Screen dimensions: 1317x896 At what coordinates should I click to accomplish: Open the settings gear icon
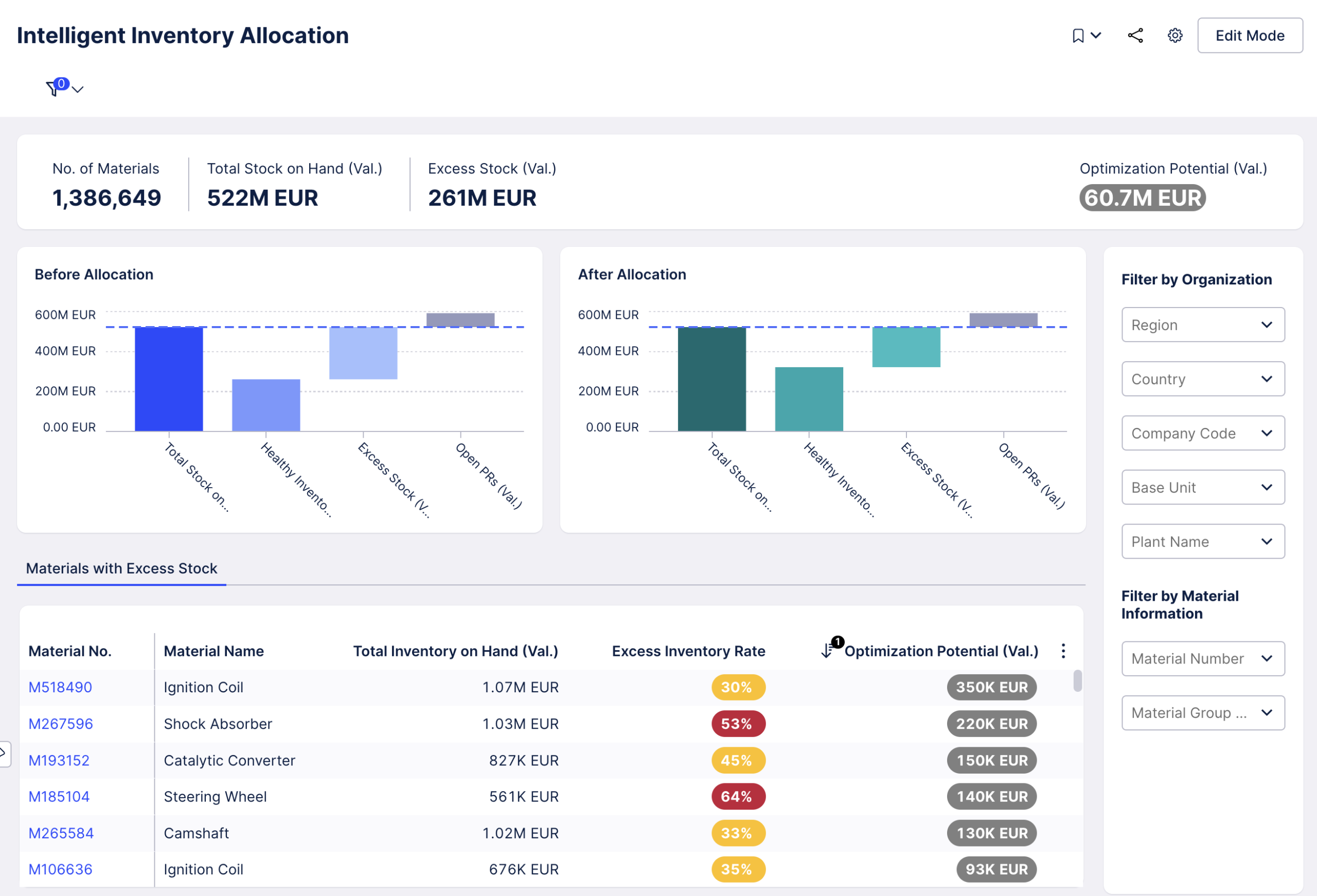pyautogui.click(x=1174, y=35)
